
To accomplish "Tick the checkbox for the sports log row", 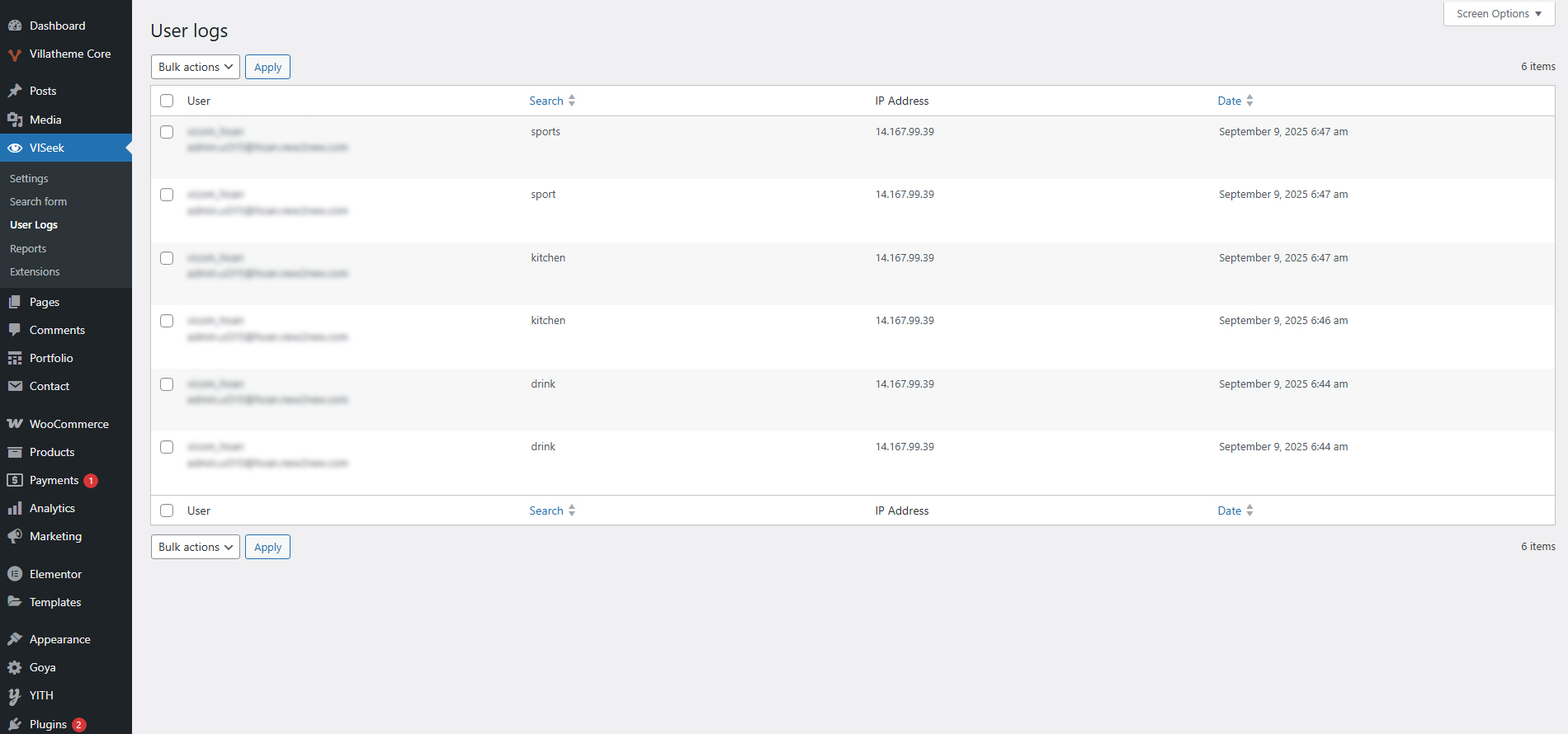I will tap(167, 132).
